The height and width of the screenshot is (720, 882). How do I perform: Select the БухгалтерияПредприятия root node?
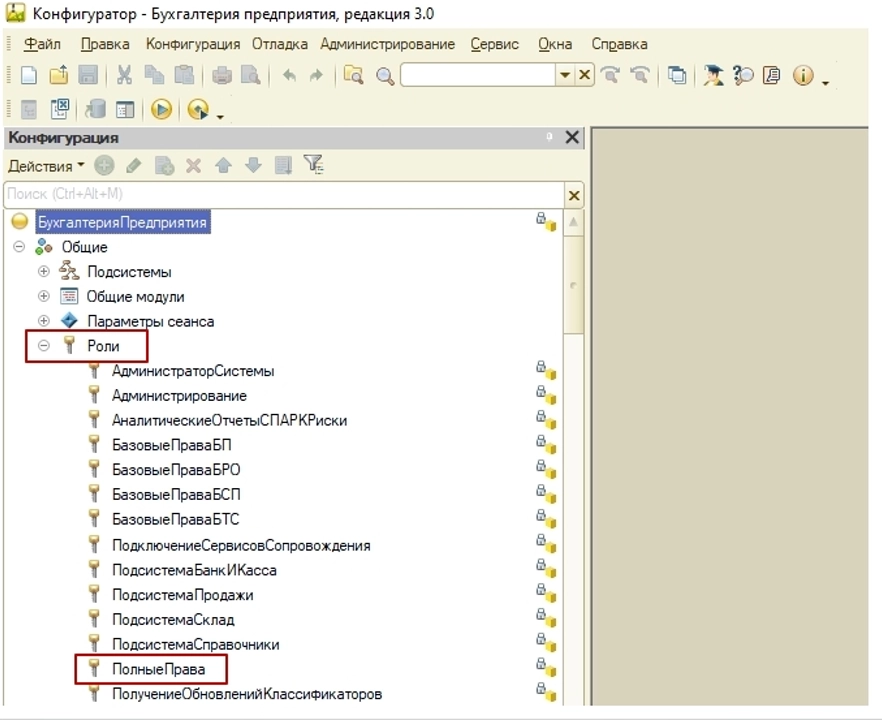point(122,222)
